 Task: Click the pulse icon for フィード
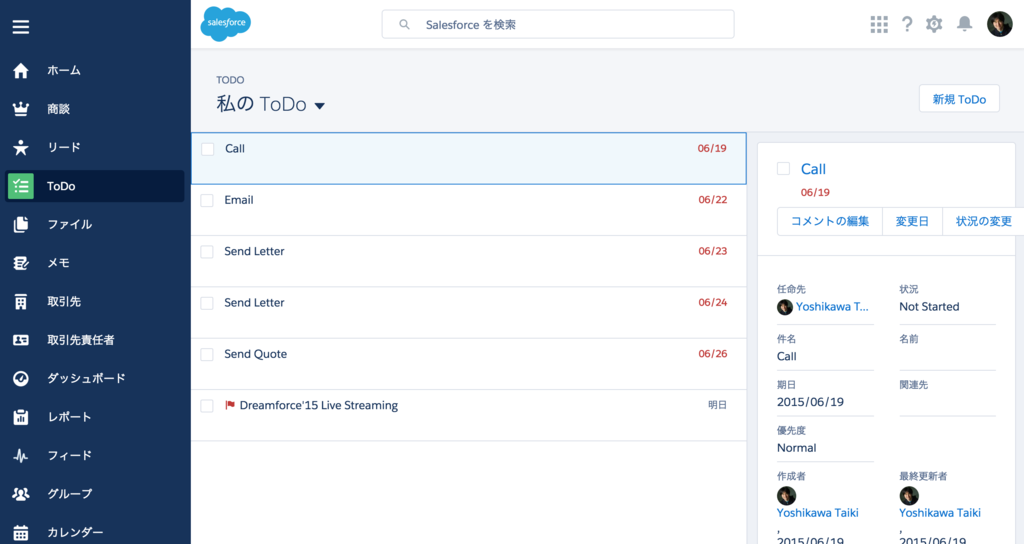point(21,455)
